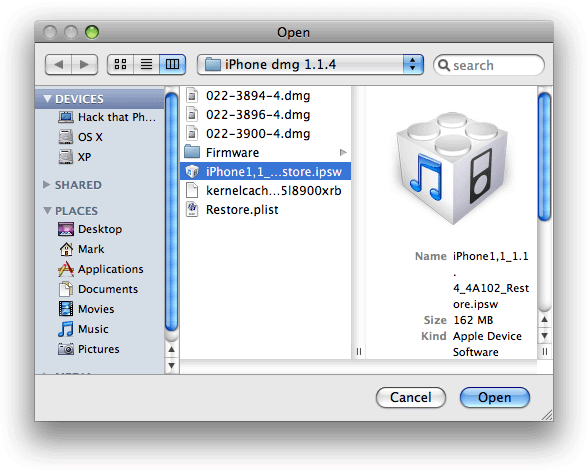Open the Firmware folder icon
This screenshot has height=473, width=586.
(x=192, y=152)
